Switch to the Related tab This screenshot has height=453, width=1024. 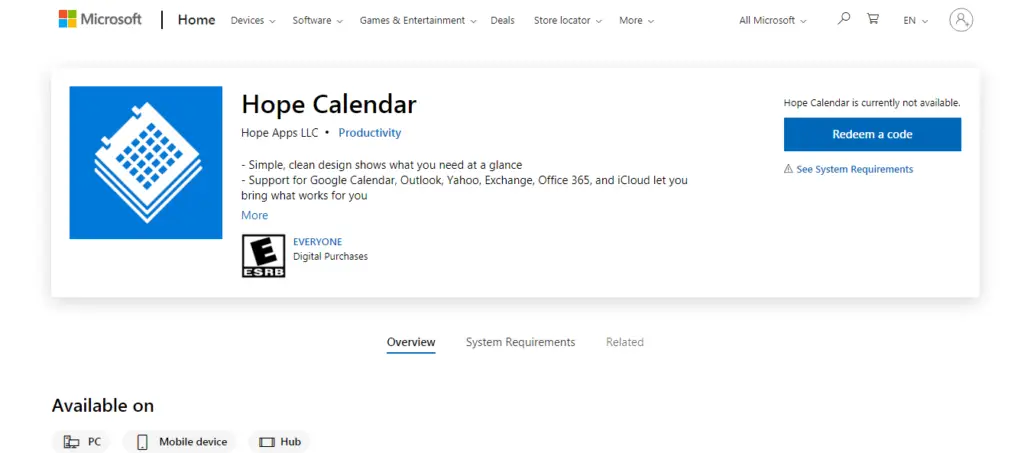click(624, 342)
